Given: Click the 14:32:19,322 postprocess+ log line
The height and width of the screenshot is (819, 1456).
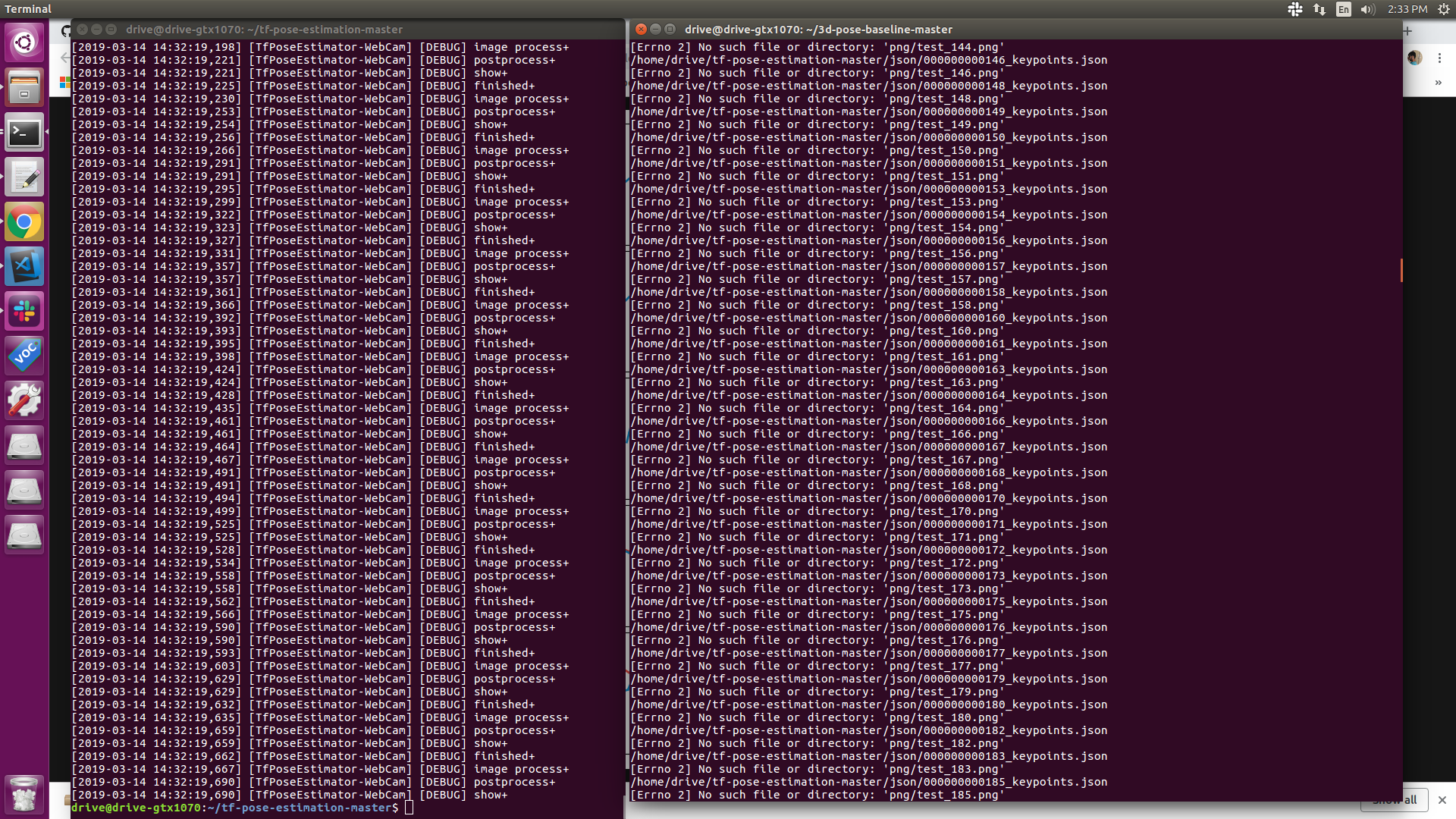Looking at the screenshot, I should pos(313,215).
